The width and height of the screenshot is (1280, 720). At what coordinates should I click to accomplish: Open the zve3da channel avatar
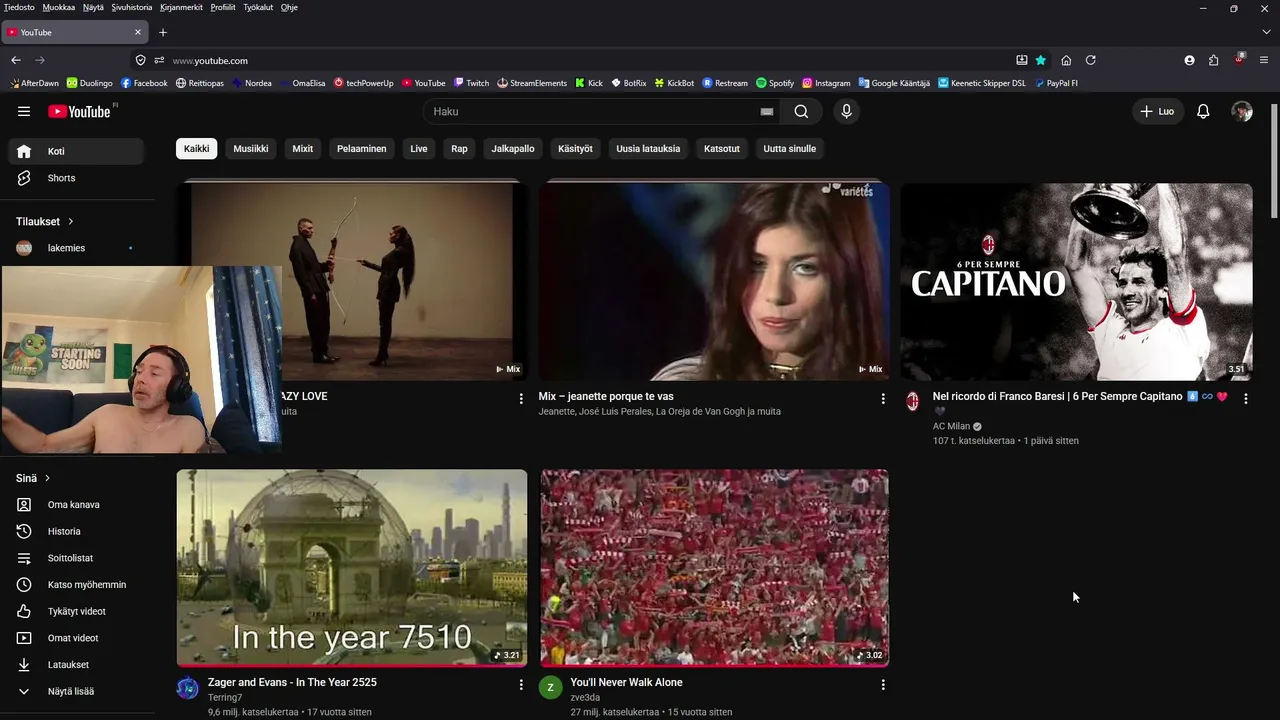pos(550,687)
